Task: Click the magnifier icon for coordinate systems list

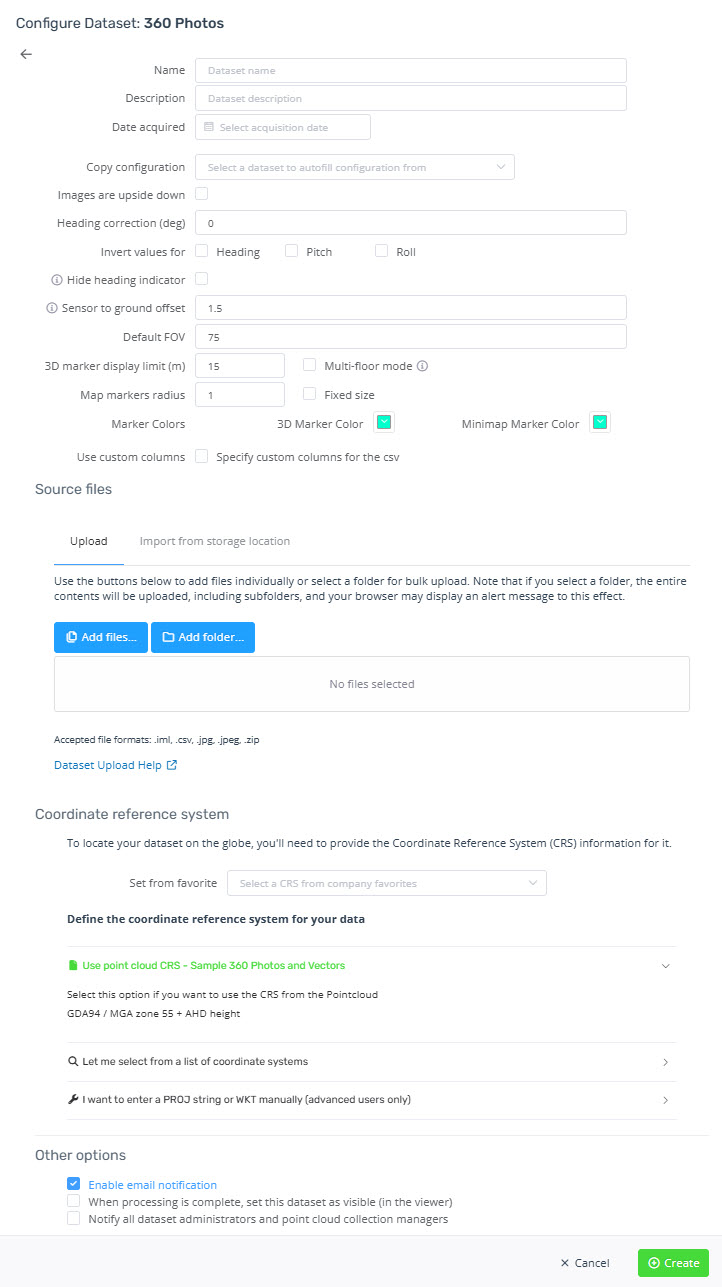Action: [x=73, y=1061]
